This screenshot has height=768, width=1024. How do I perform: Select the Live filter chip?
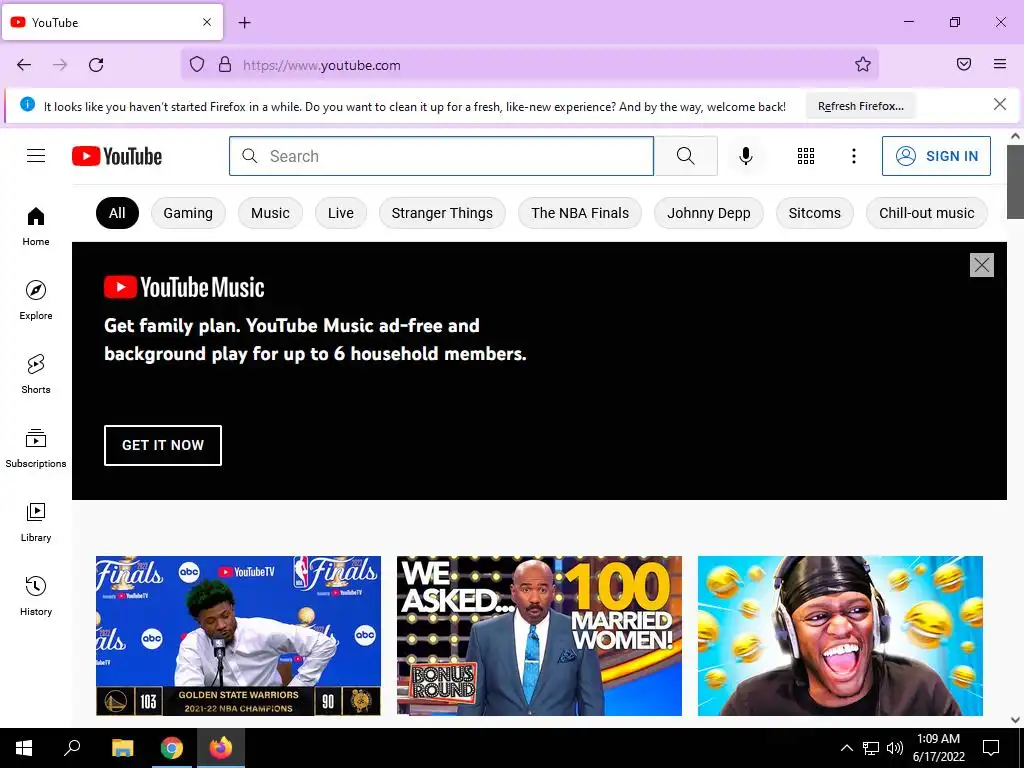coord(341,213)
